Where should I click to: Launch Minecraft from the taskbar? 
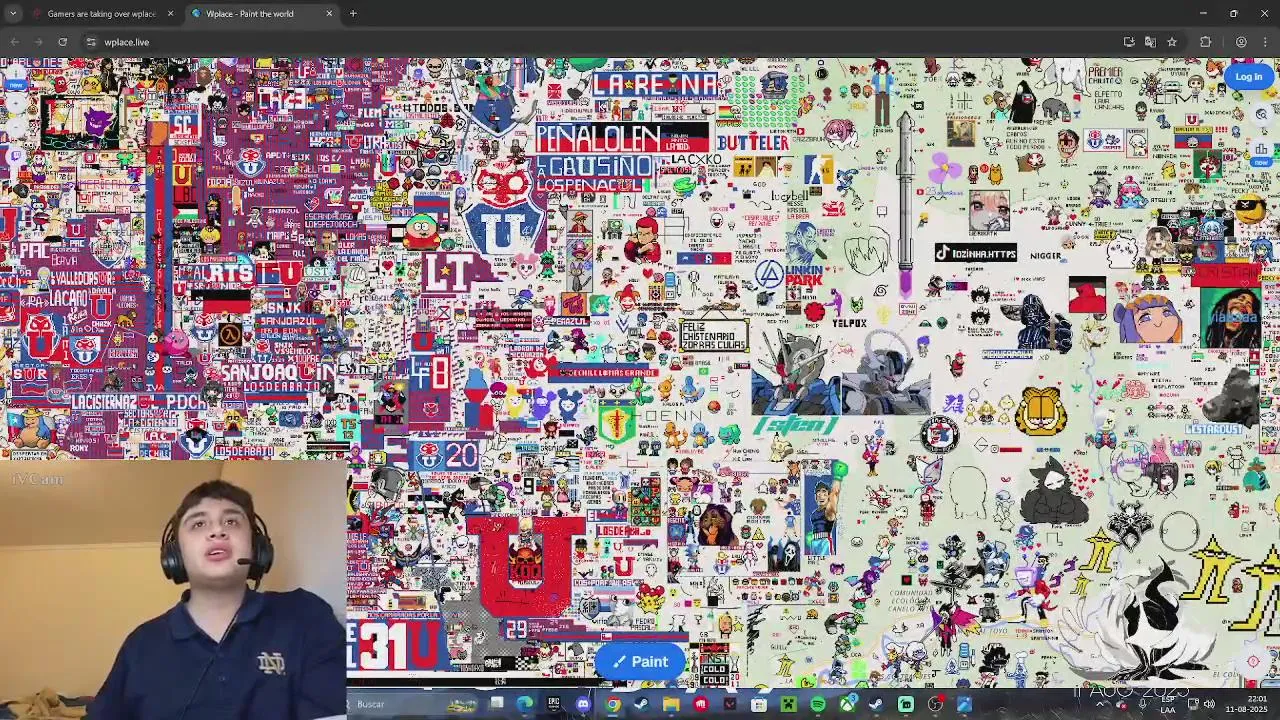(788, 704)
